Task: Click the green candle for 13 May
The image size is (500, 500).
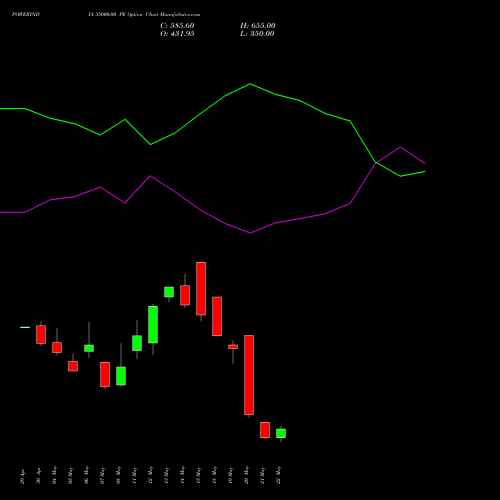Action: pos(169,292)
